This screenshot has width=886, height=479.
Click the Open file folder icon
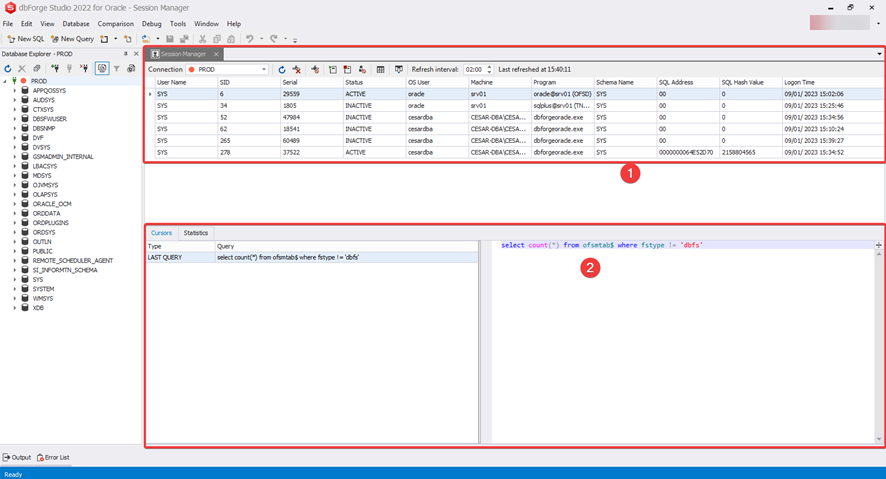point(146,39)
